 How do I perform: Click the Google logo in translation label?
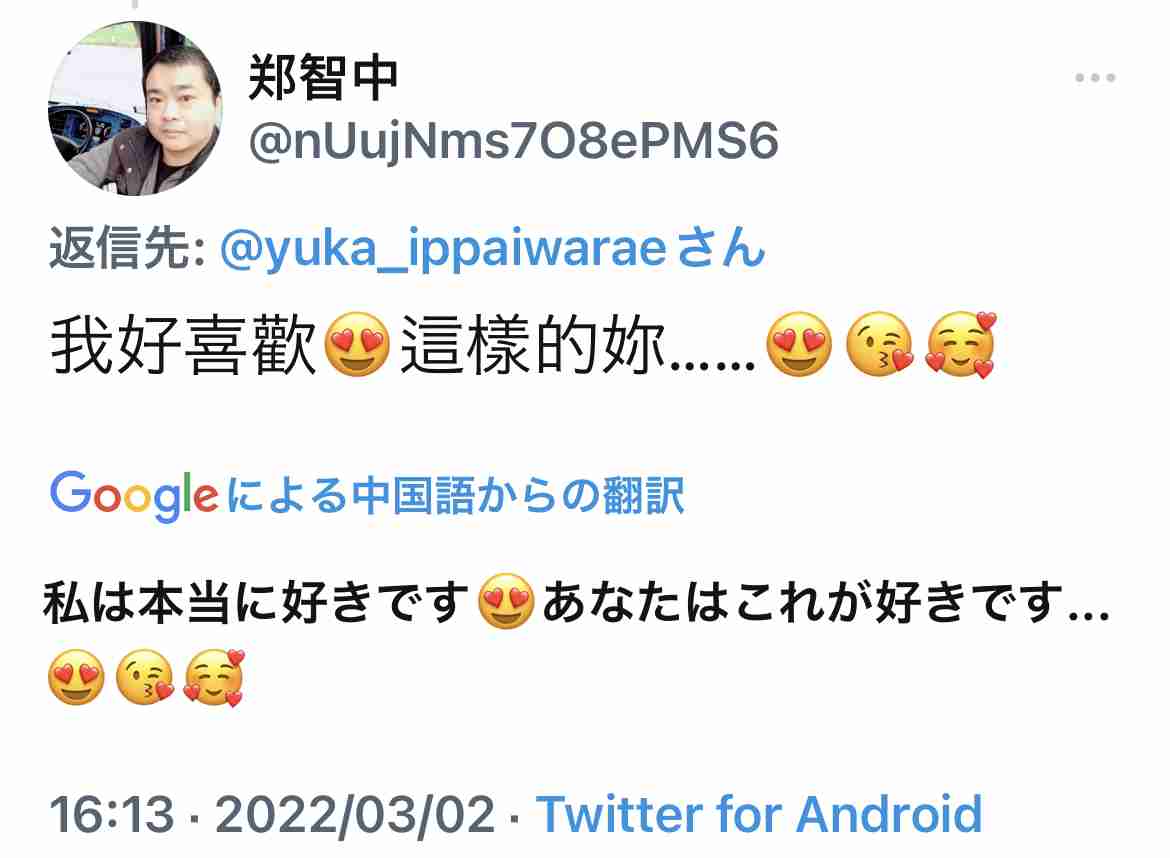pyautogui.click(x=134, y=495)
